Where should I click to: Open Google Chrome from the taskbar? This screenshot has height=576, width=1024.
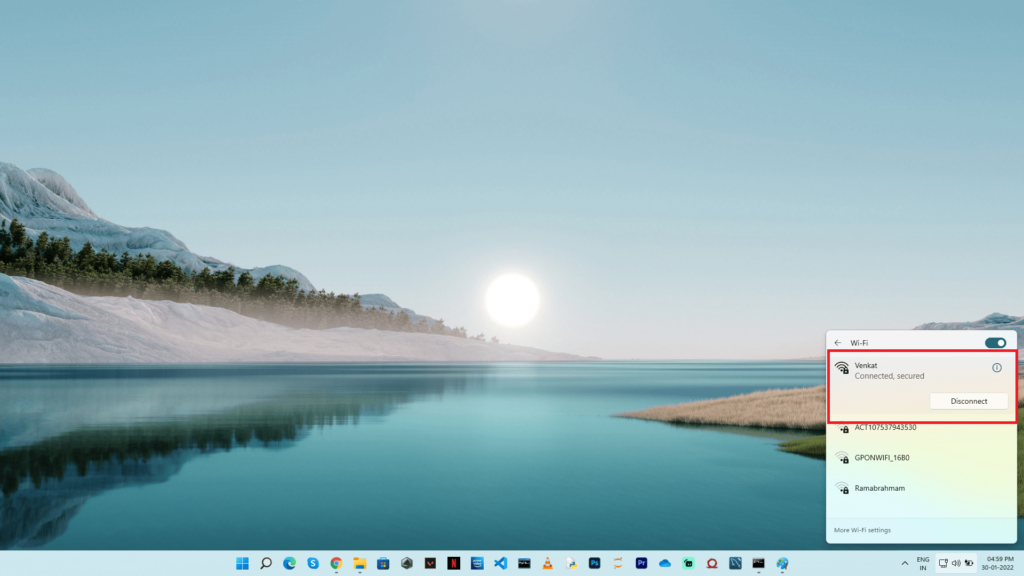336,563
